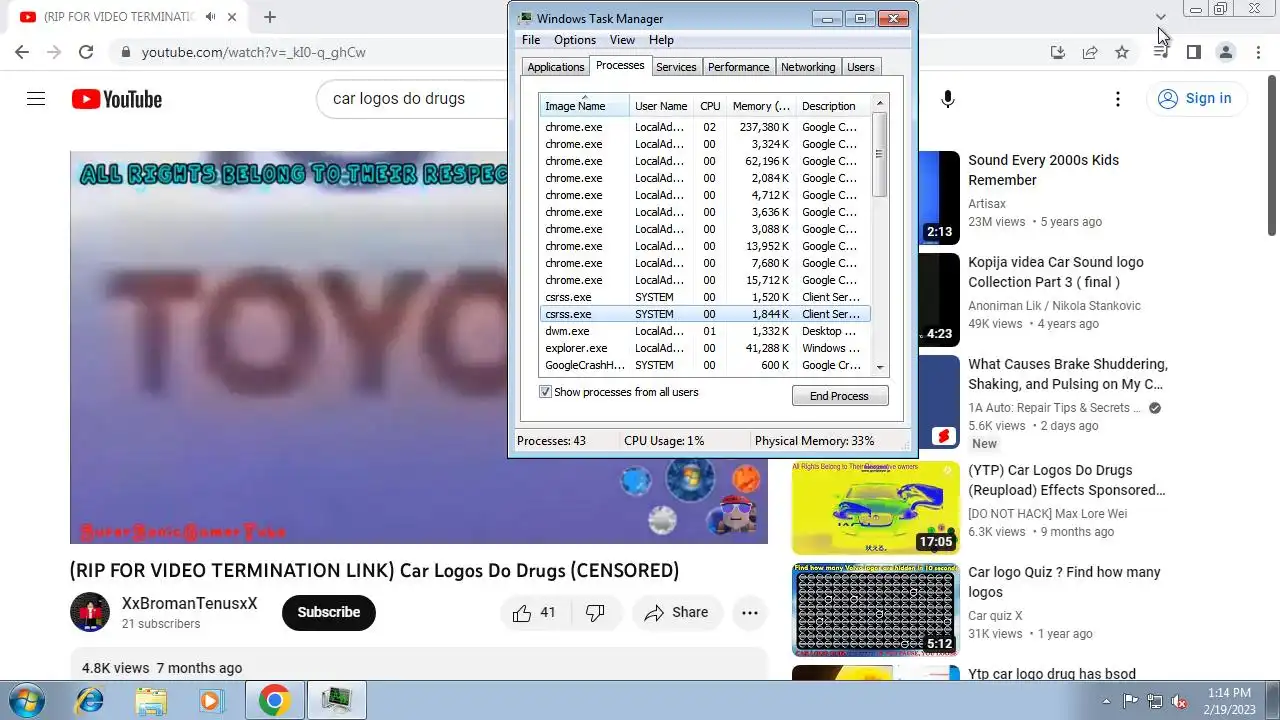Select dwm.exe process row
This screenshot has width=1280, height=720.
click(x=706, y=331)
